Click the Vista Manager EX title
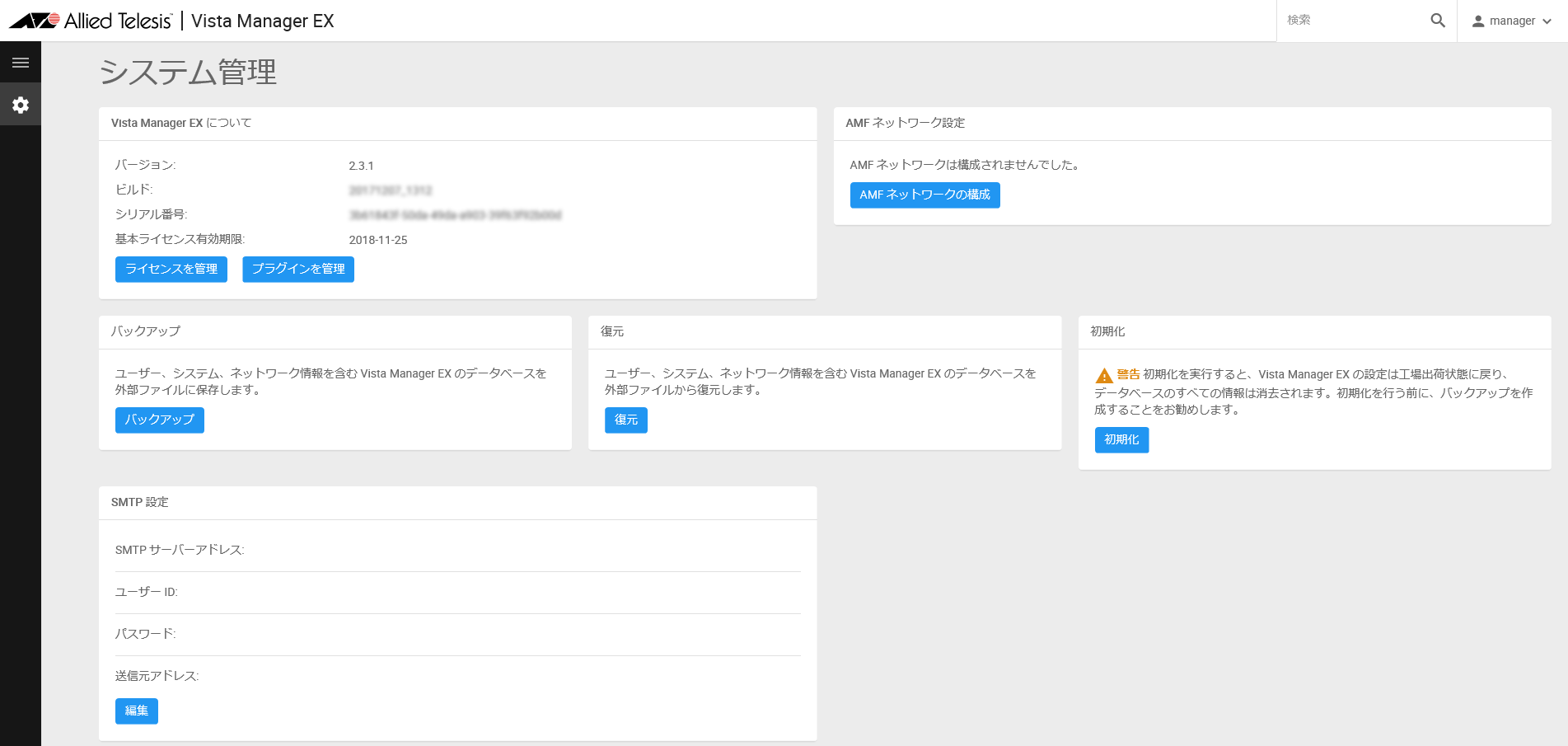Image resolution: width=1568 pixels, height=746 pixels. click(x=262, y=21)
